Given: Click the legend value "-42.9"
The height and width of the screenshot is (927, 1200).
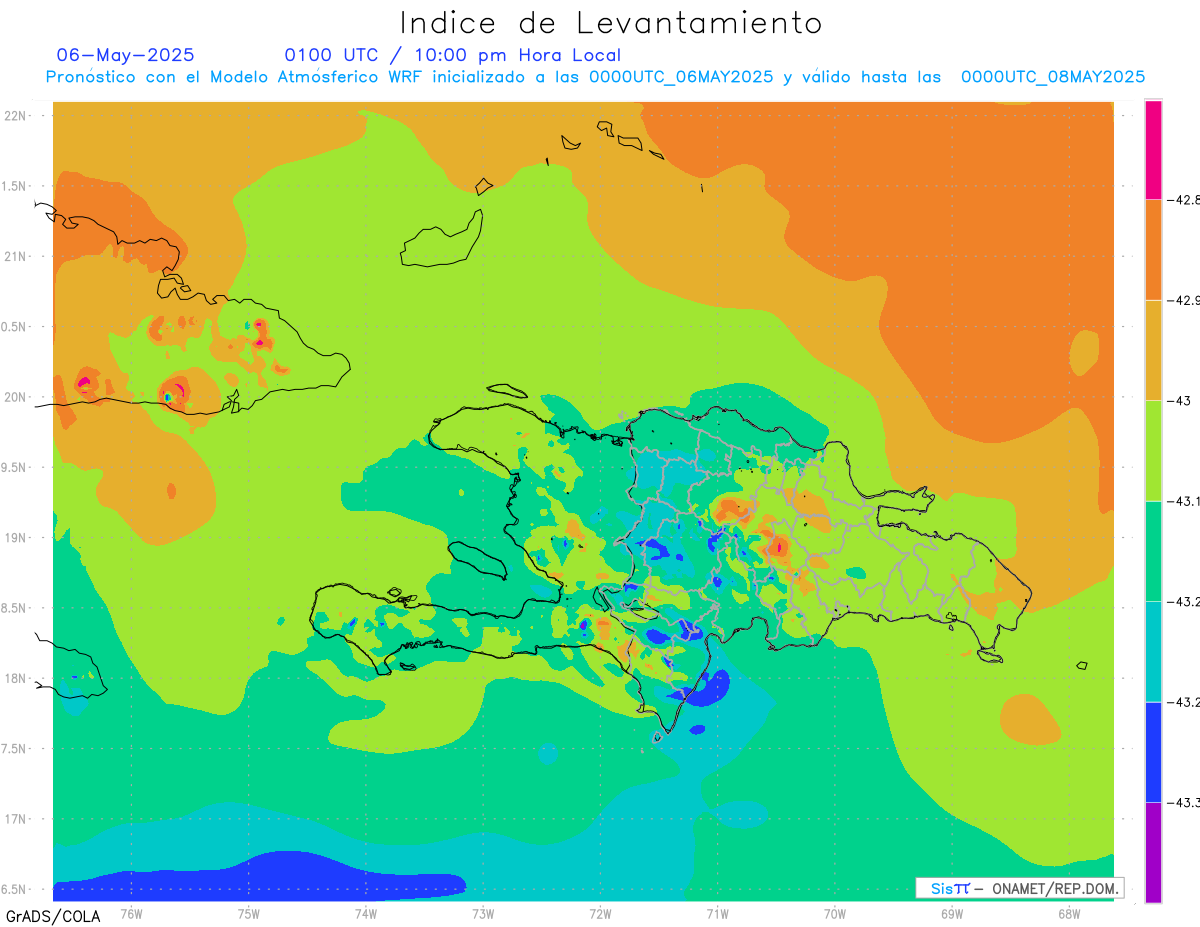Looking at the screenshot, I should click(1183, 300).
